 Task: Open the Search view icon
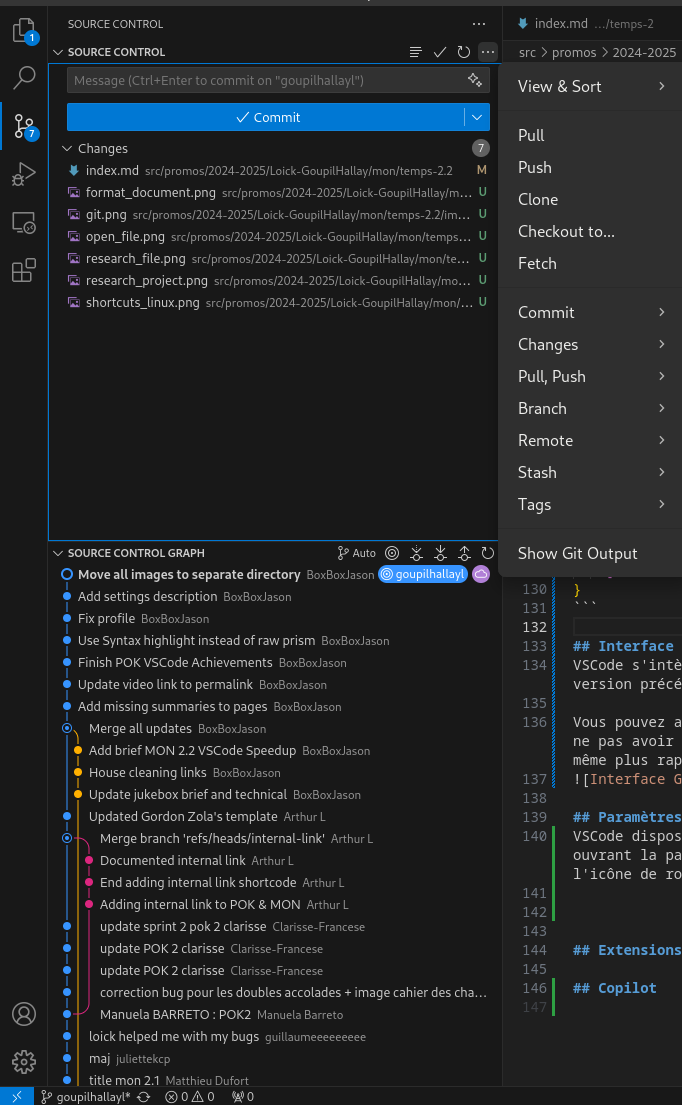point(24,78)
